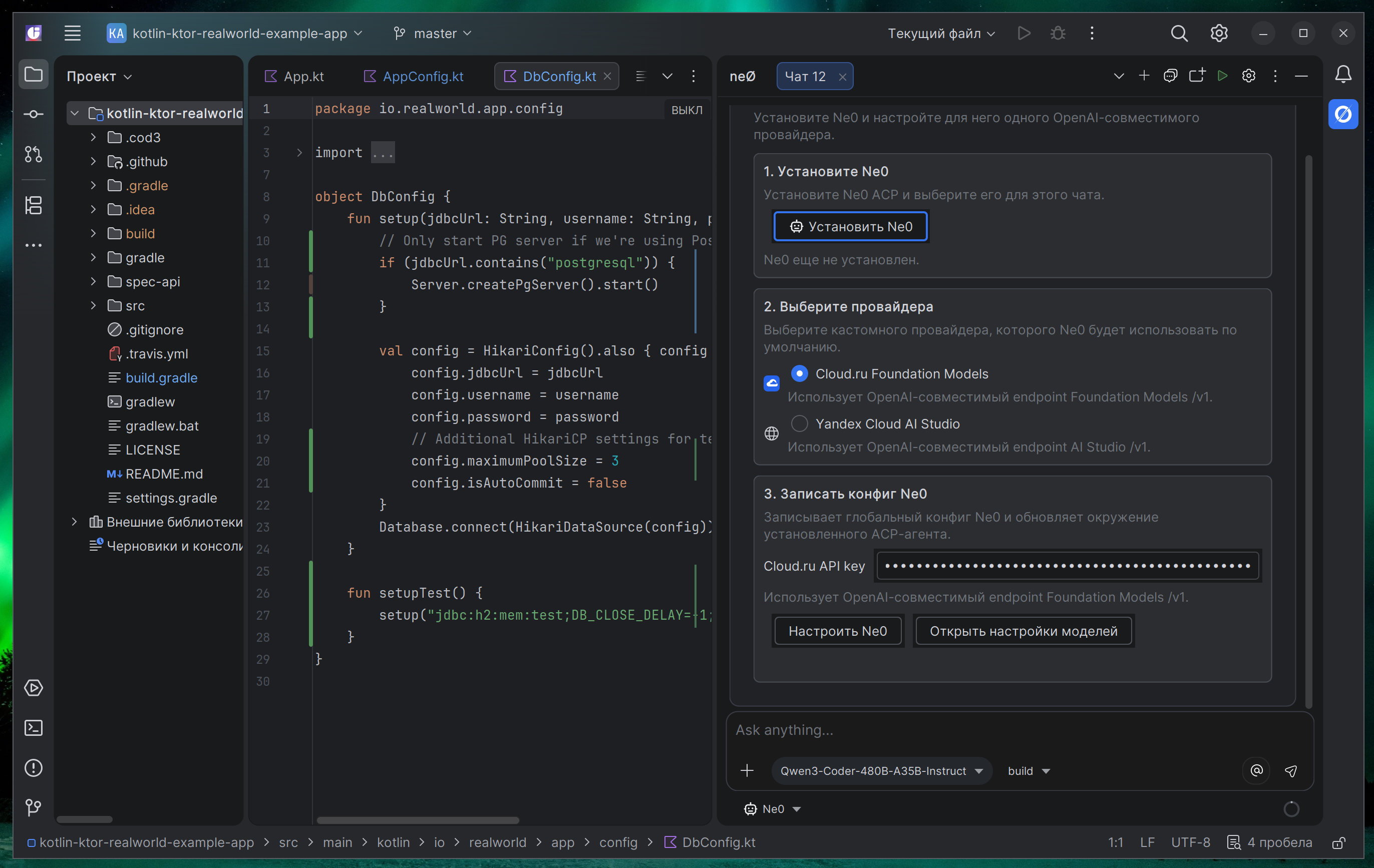Open the Terminal tool window

click(33, 728)
